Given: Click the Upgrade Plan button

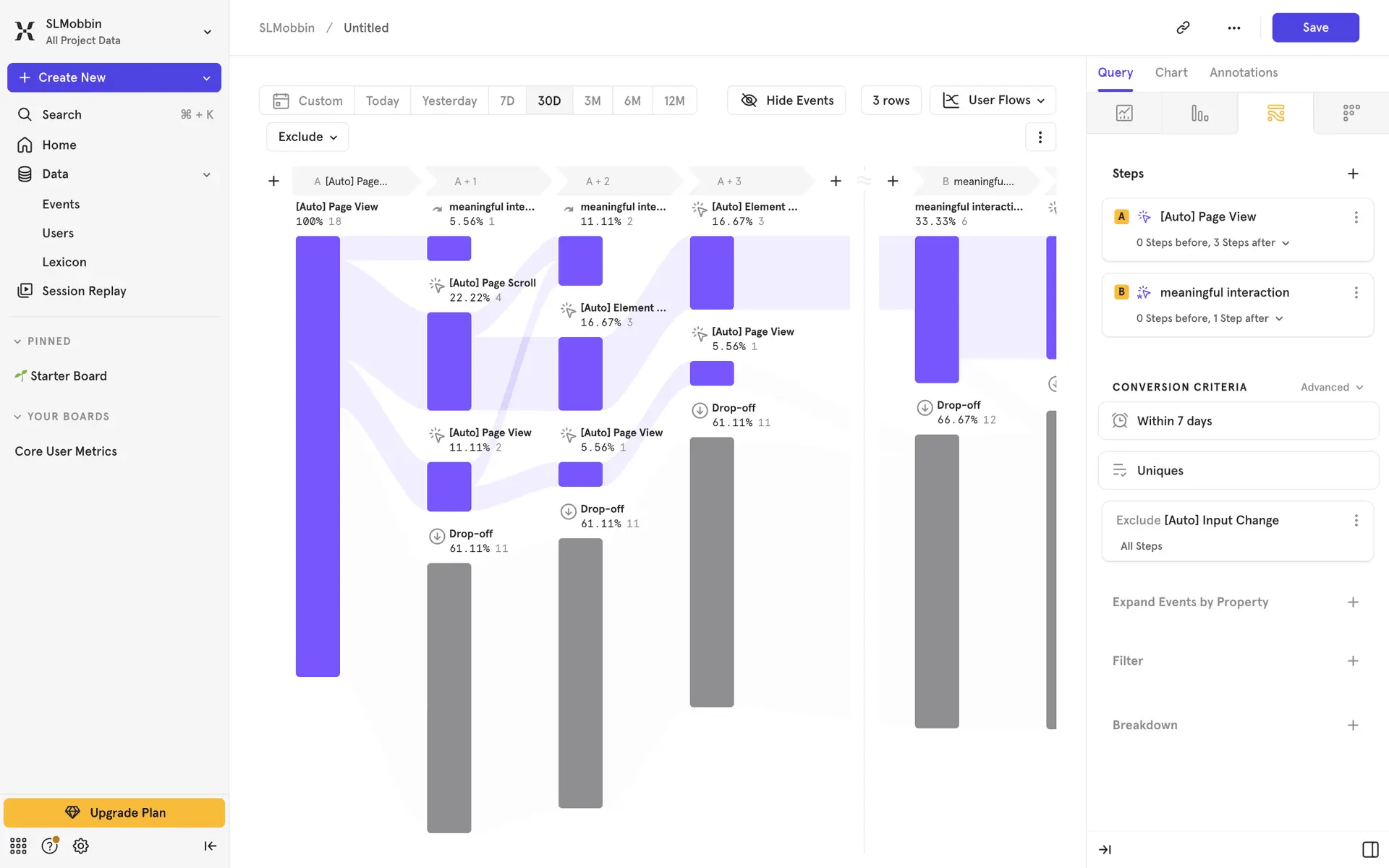Looking at the screenshot, I should 114,812.
